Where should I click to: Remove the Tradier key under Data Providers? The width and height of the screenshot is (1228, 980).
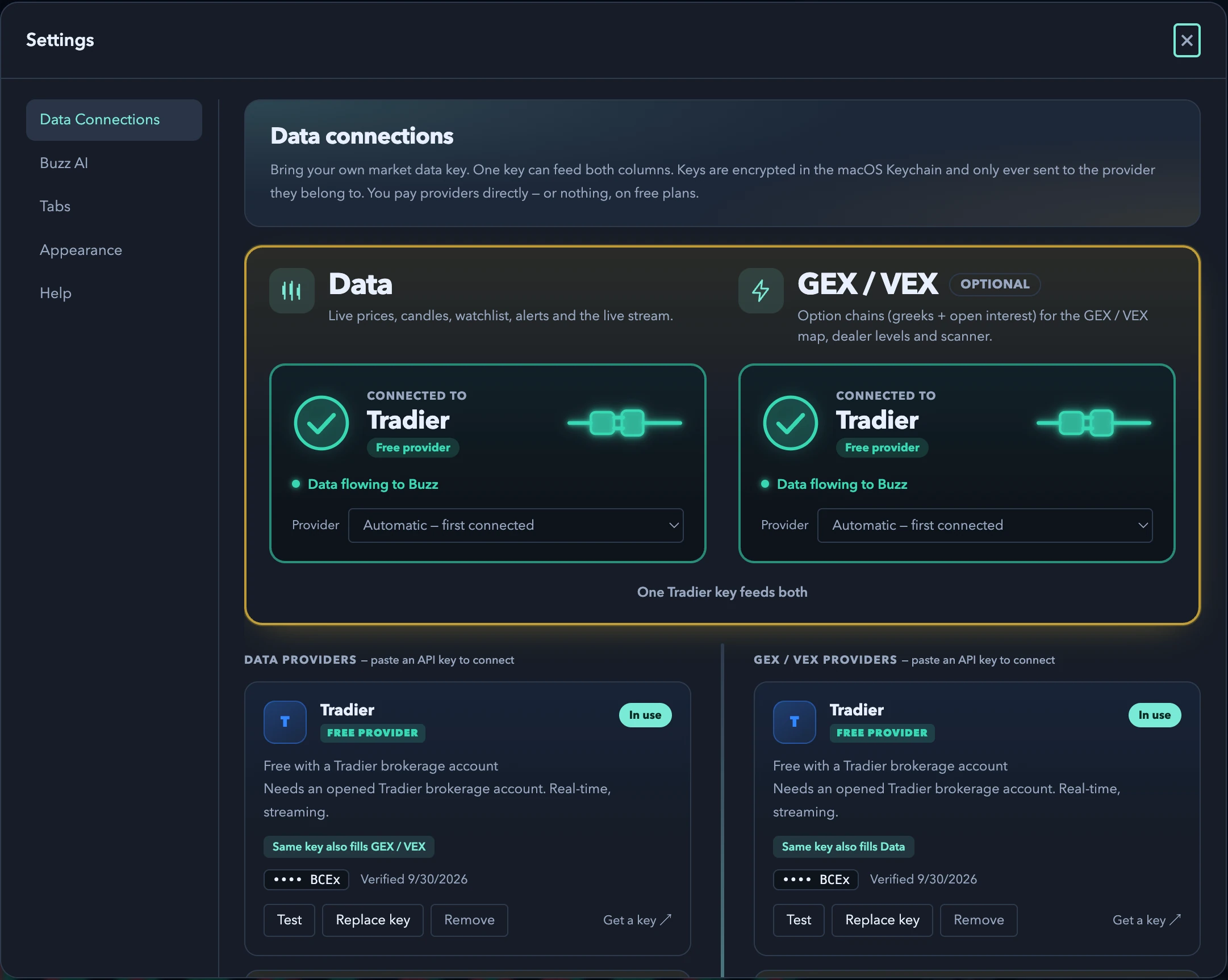[x=469, y=920]
